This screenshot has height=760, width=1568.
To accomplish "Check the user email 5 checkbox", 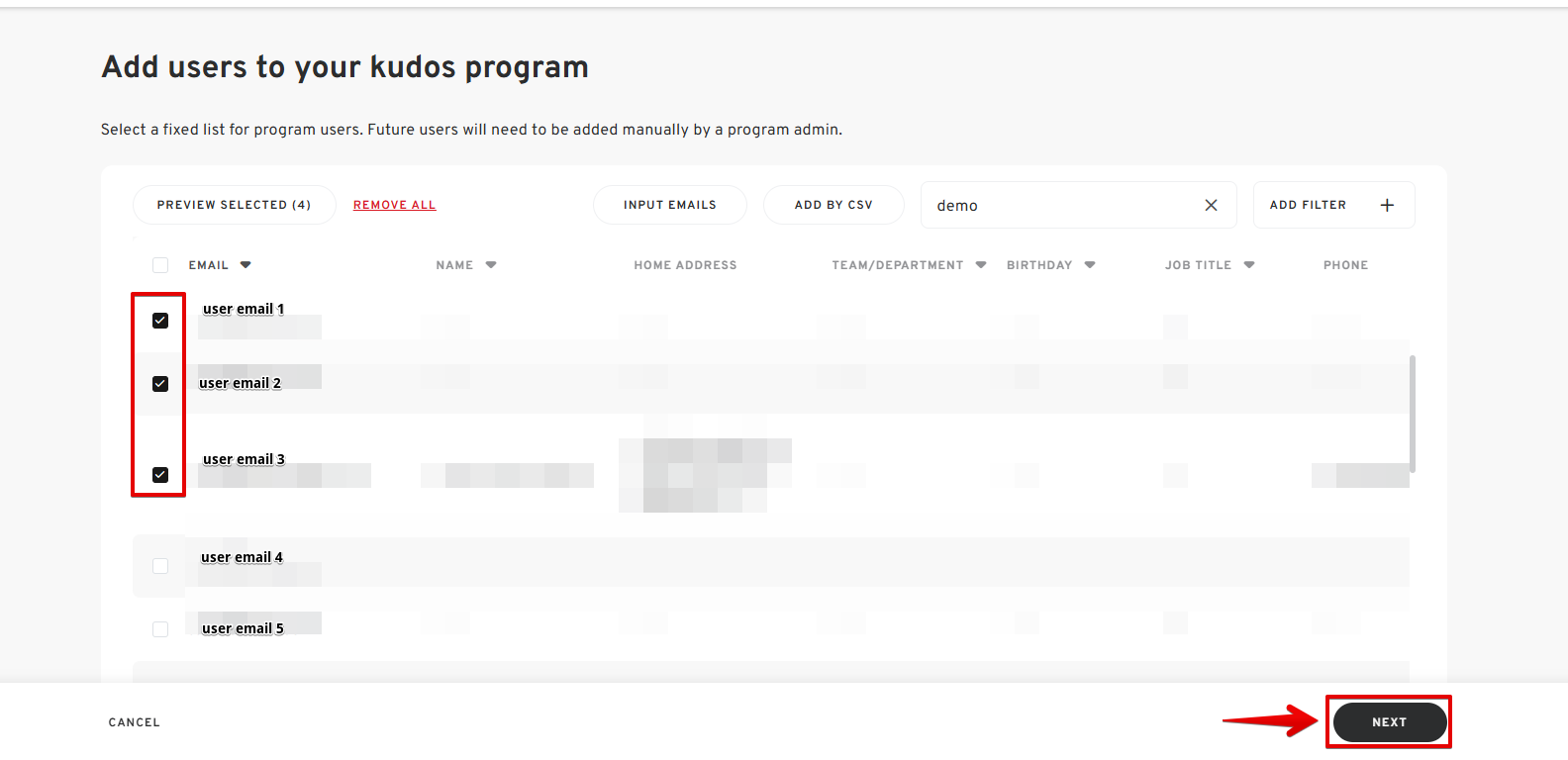I will click(160, 629).
